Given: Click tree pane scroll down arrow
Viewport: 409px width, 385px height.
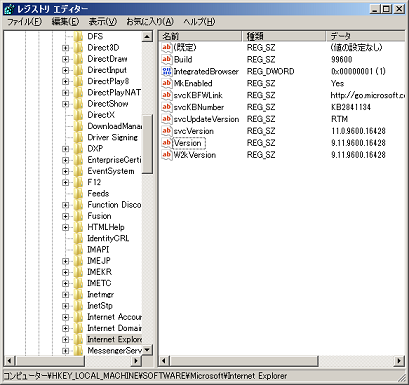Looking at the screenshot, I should (147, 350).
